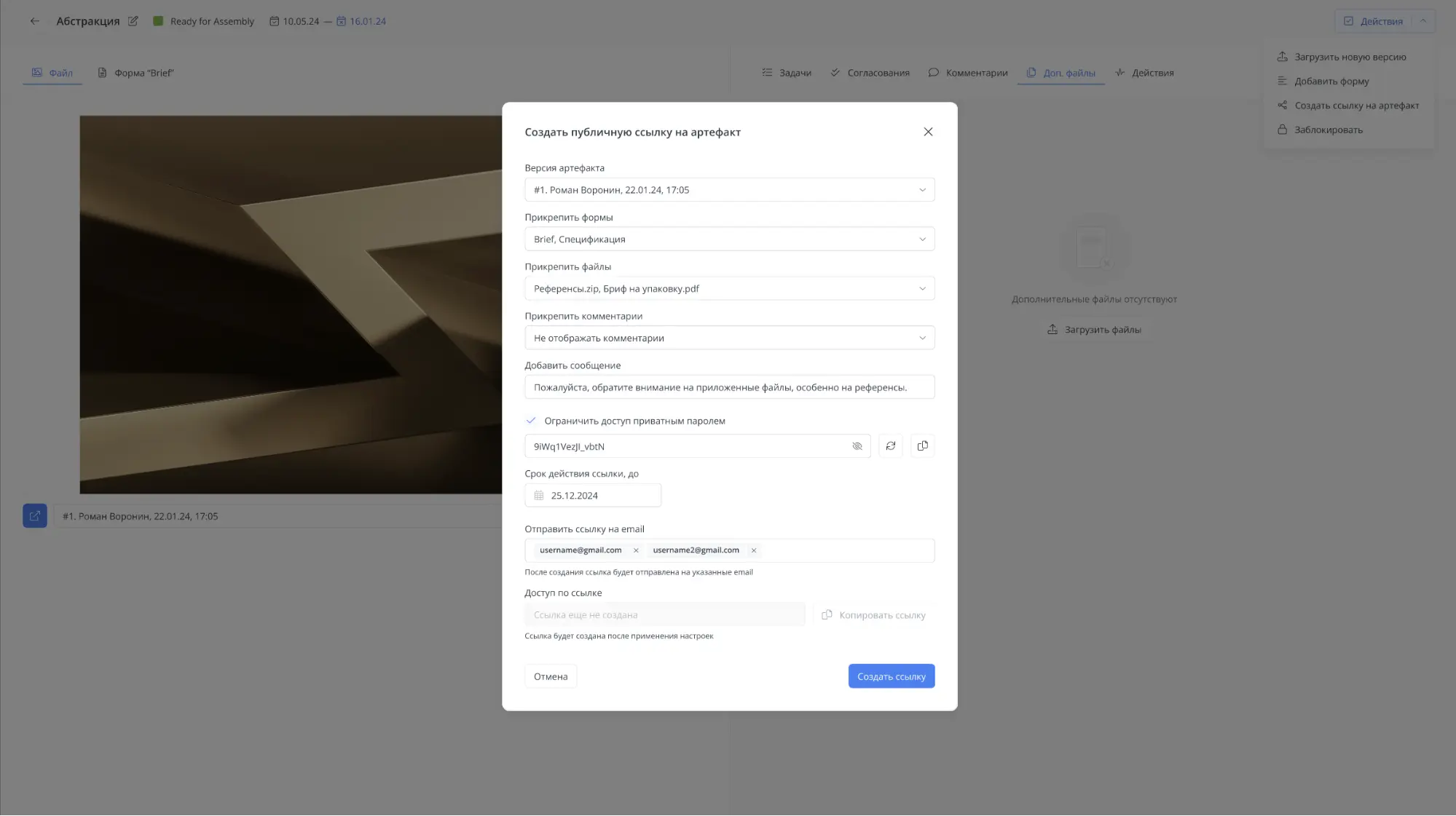Screen dimensions: 1456x816
Task: Collapse the Действия menu chevron
Action: (1422, 21)
